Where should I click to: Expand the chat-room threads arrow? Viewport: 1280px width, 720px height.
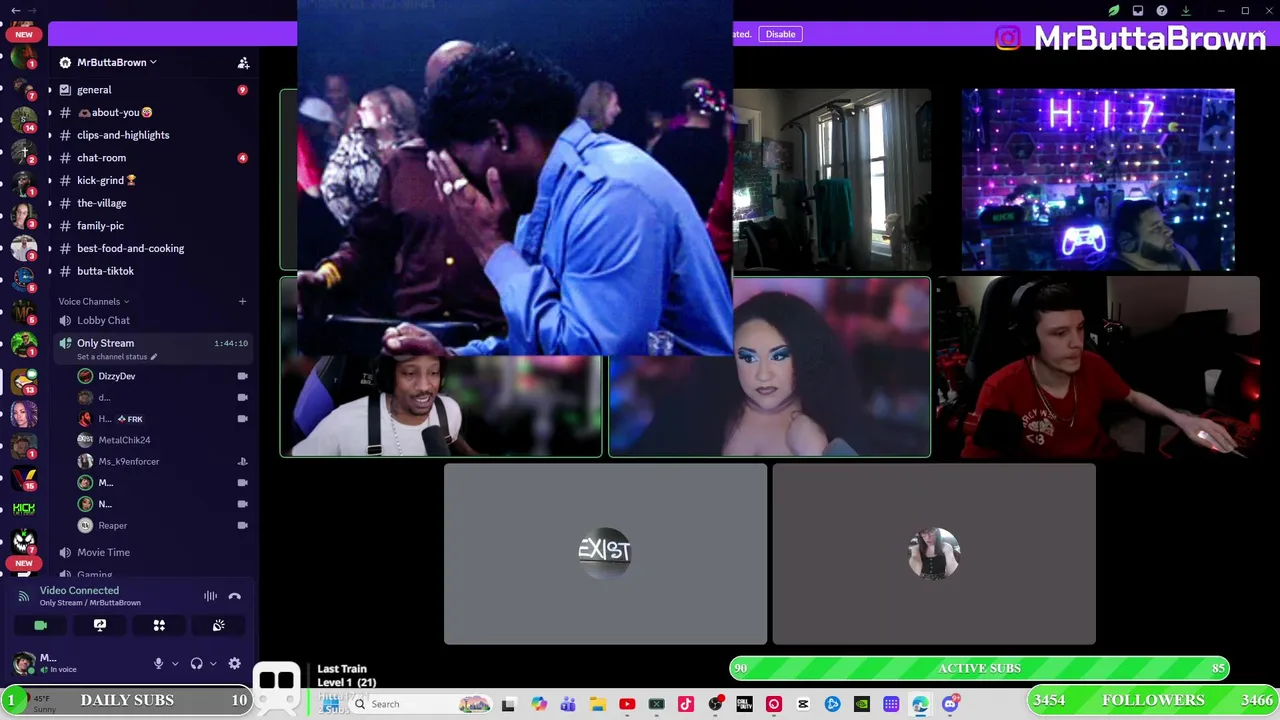[x=50, y=158]
